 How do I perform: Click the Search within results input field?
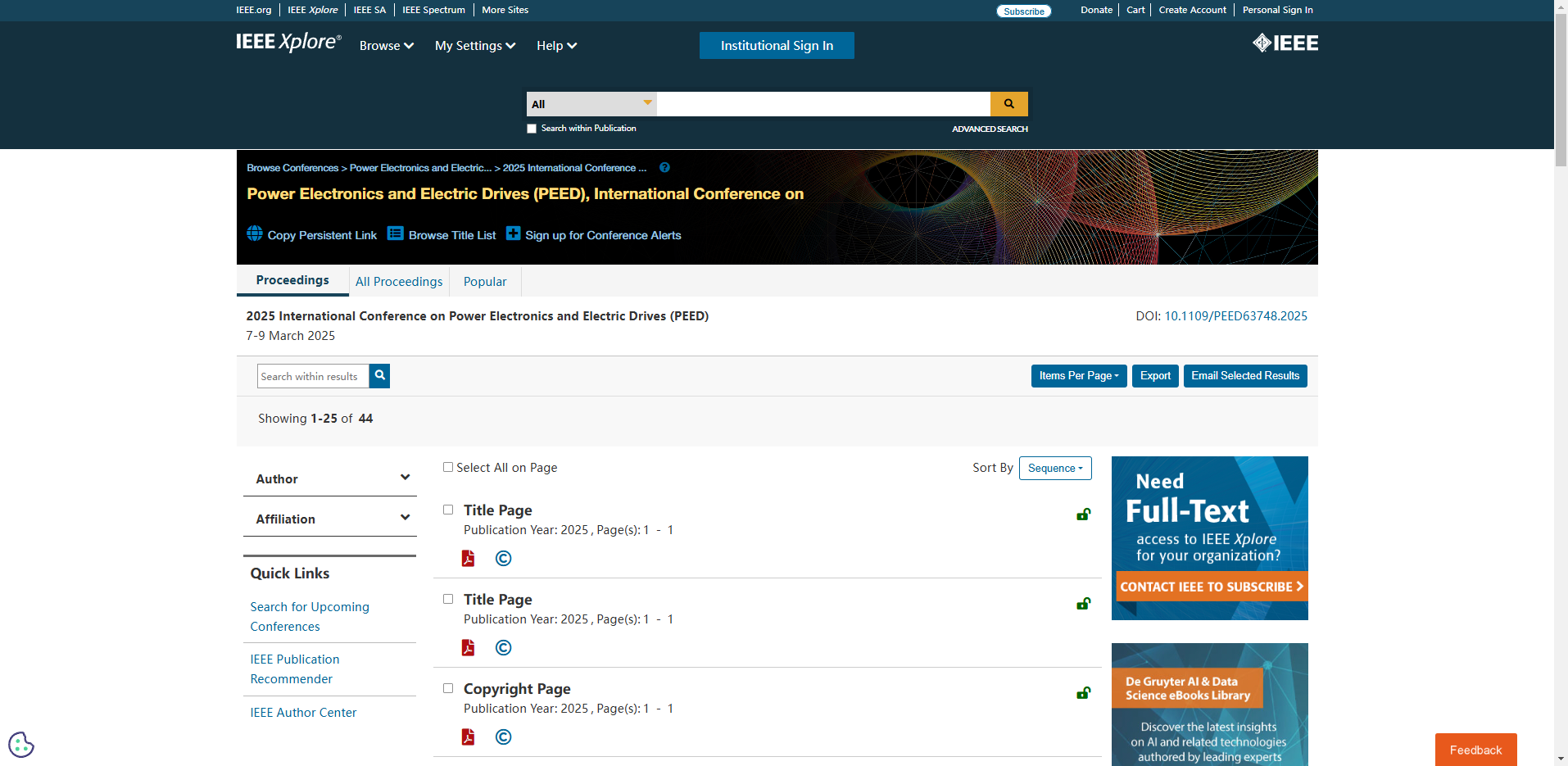(x=313, y=376)
